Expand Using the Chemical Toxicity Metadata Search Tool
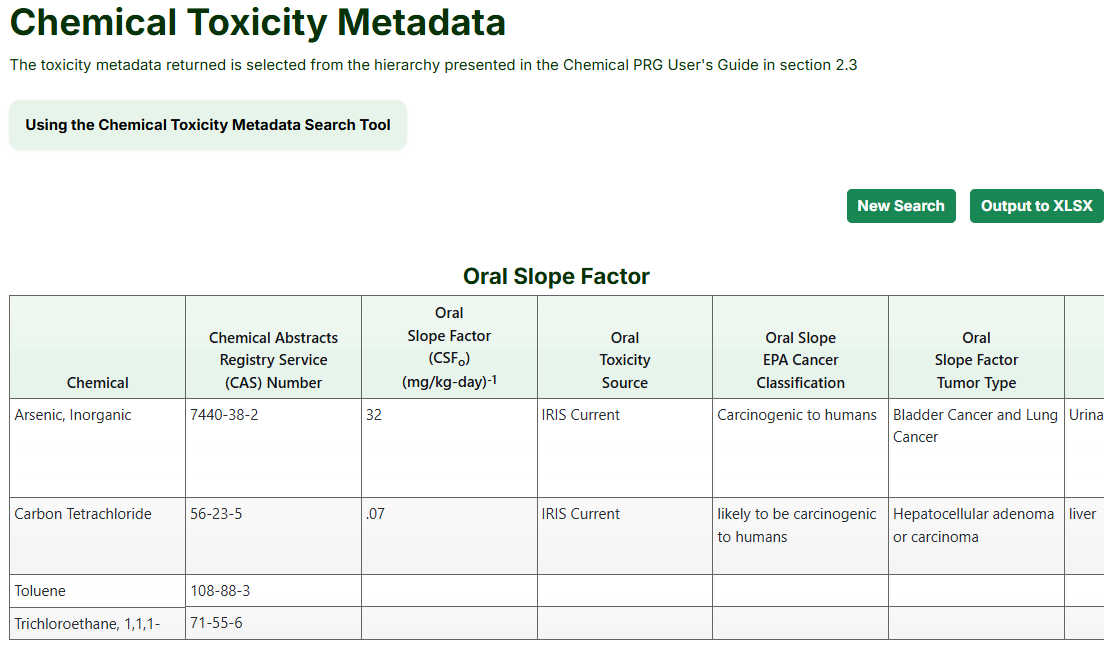The image size is (1108, 649). 208,125
